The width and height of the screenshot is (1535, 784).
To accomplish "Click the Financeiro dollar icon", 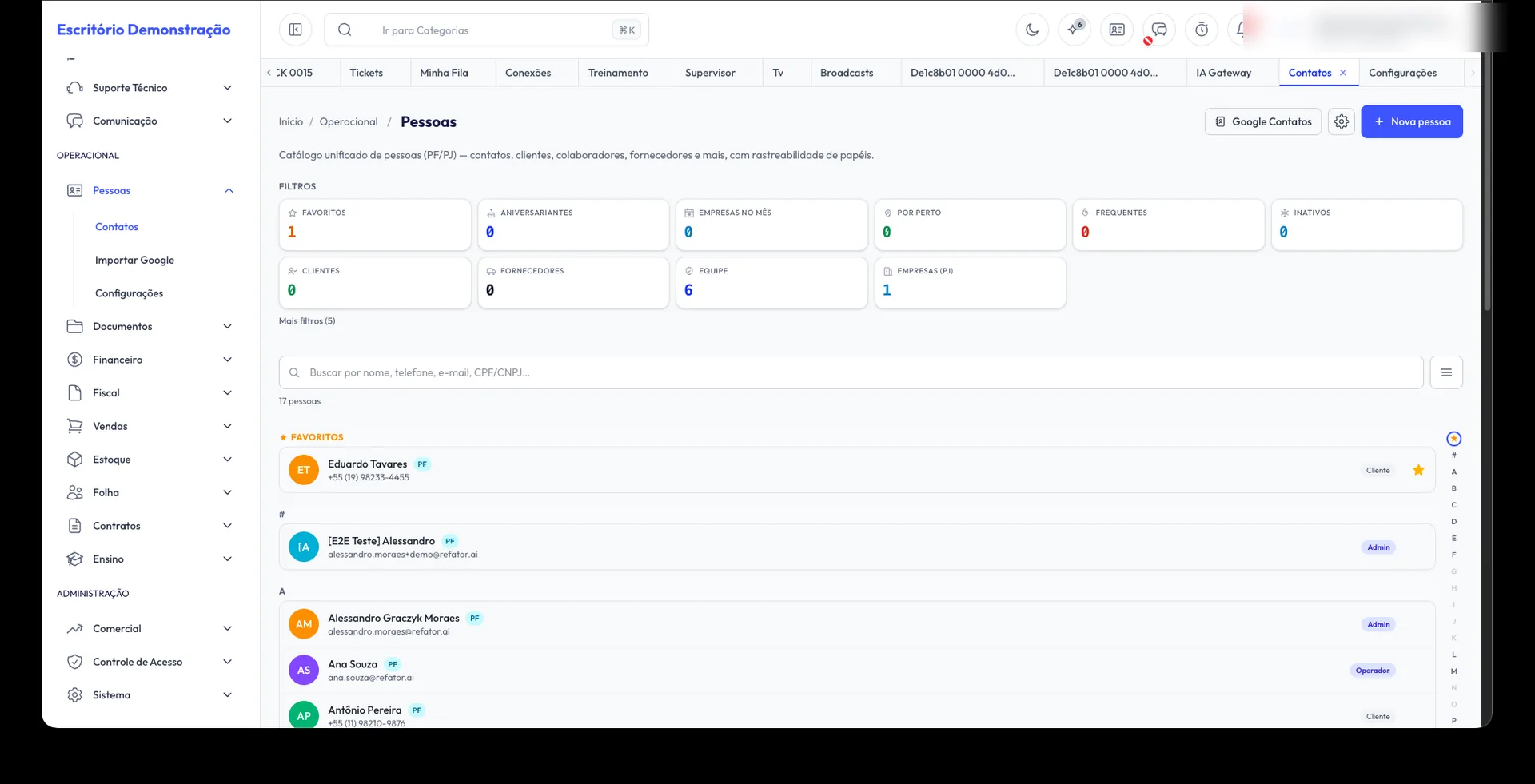I will 75,360.
